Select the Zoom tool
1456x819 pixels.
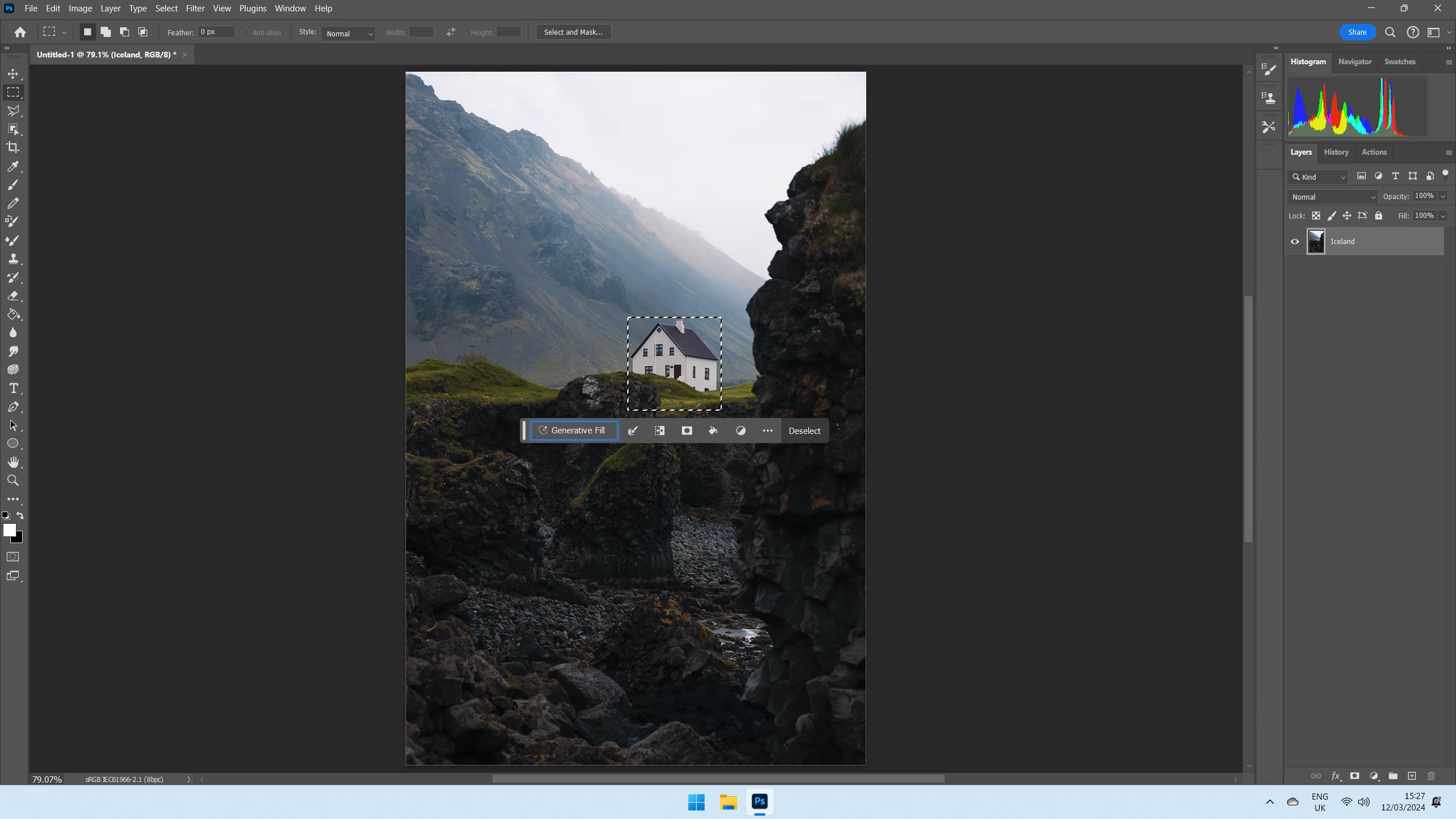pyautogui.click(x=13, y=481)
